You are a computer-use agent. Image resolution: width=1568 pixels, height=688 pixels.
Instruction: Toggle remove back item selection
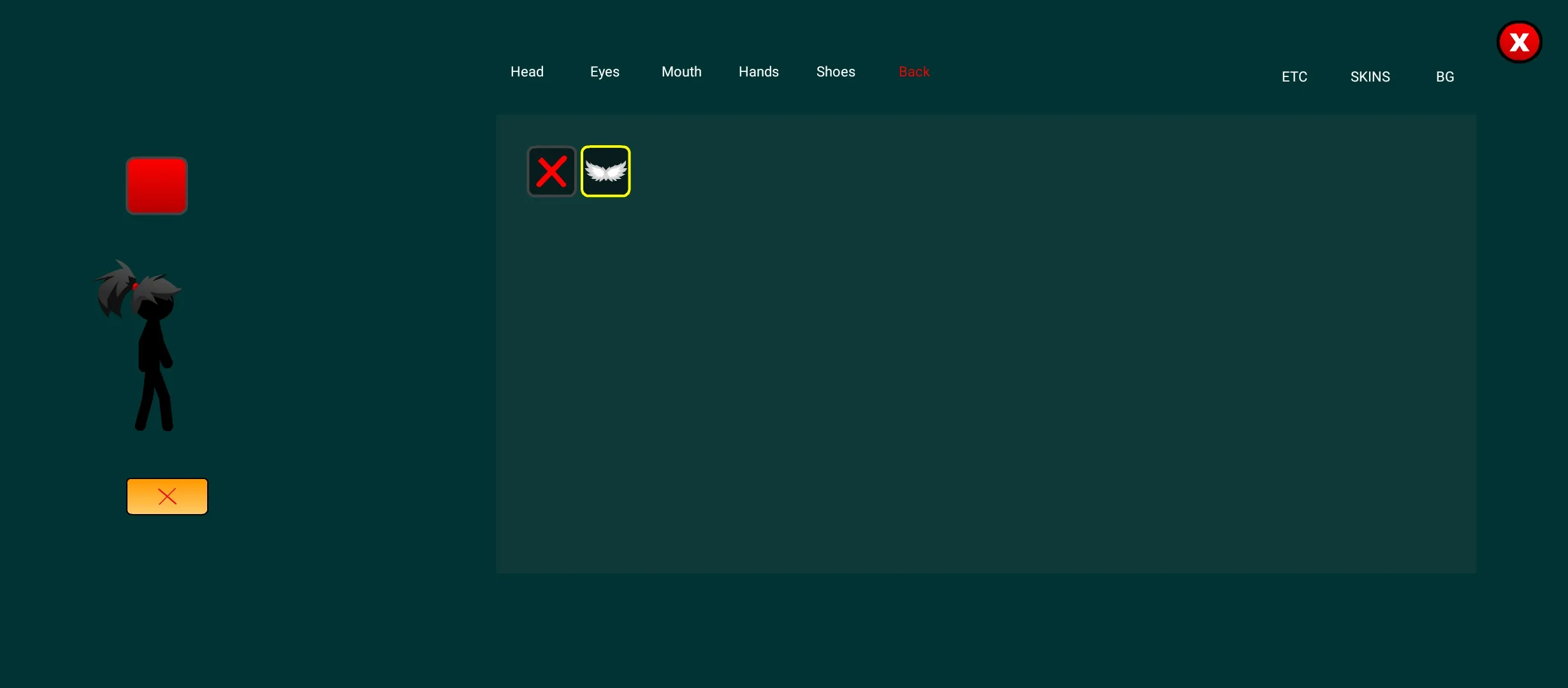pos(552,172)
